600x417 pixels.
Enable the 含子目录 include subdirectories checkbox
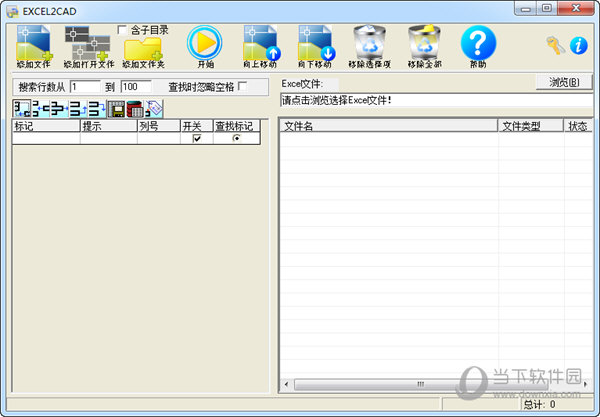[122, 30]
